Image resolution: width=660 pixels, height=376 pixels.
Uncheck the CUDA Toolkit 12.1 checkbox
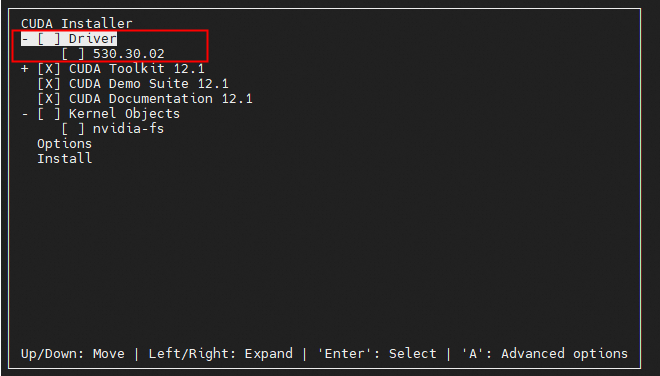point(49,69)
